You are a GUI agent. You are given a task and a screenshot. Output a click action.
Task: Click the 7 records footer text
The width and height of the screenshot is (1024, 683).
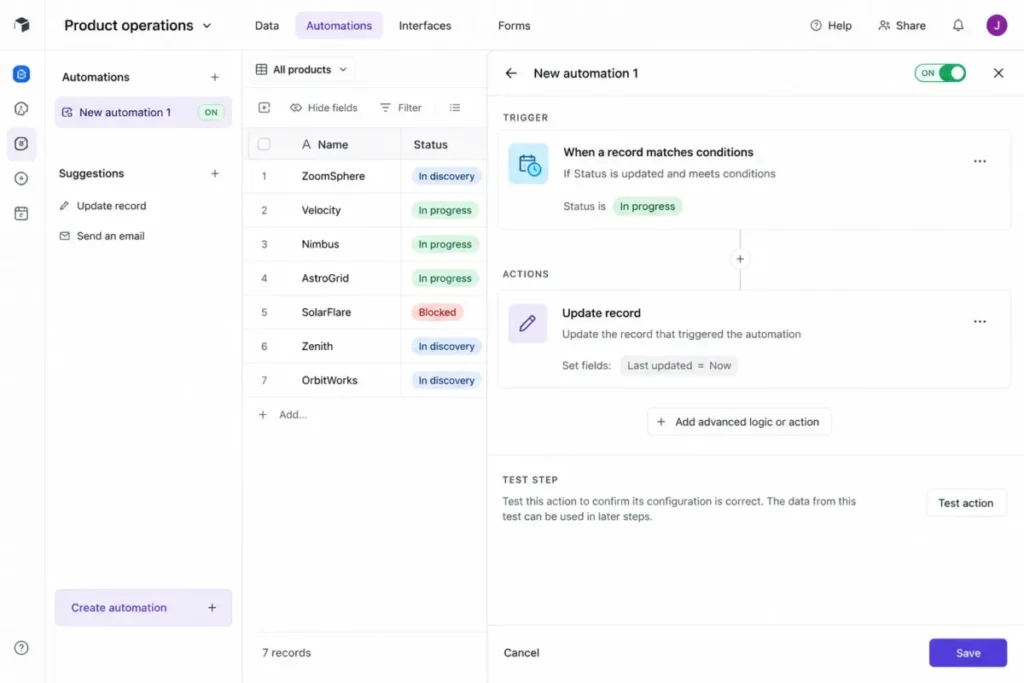click(286, 652)
